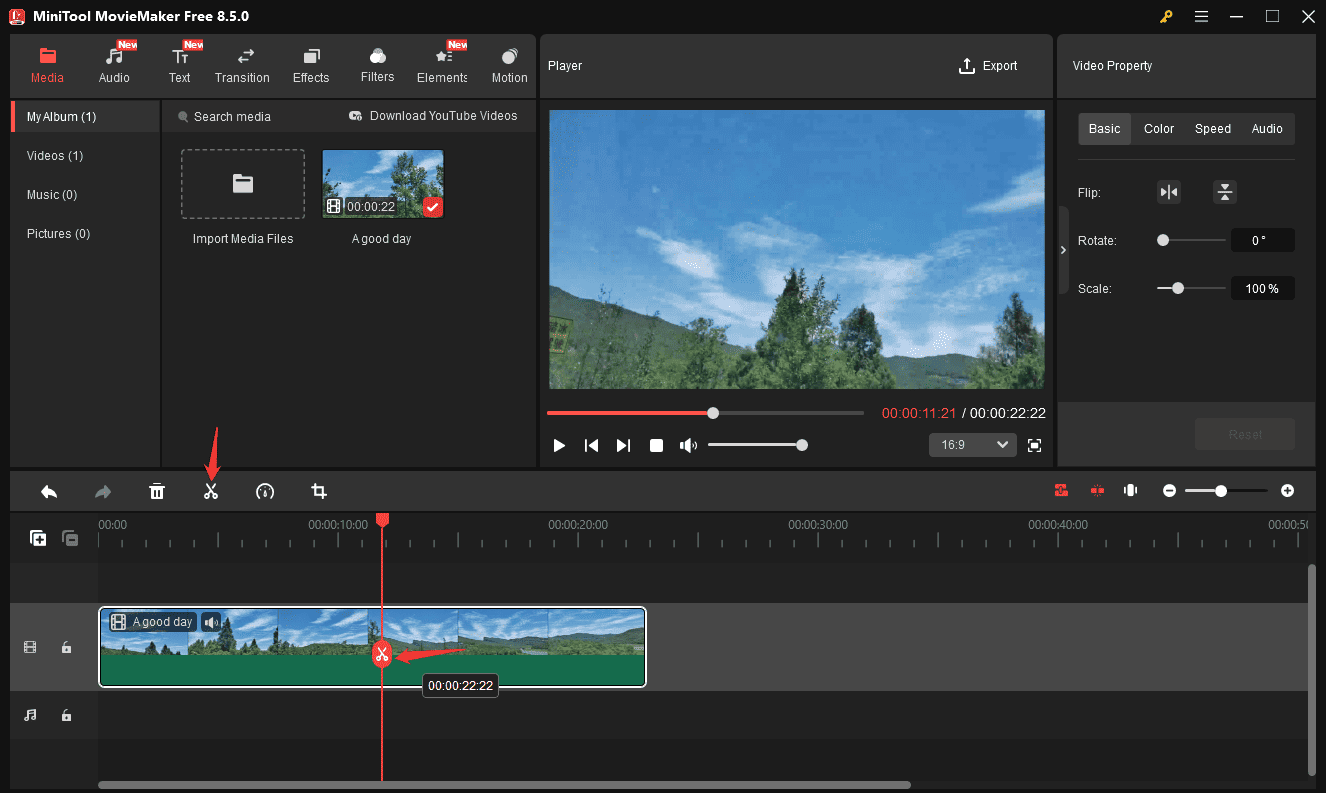Open the Transition panel
The image size is (1326, 793).
(x=242, y=65)
